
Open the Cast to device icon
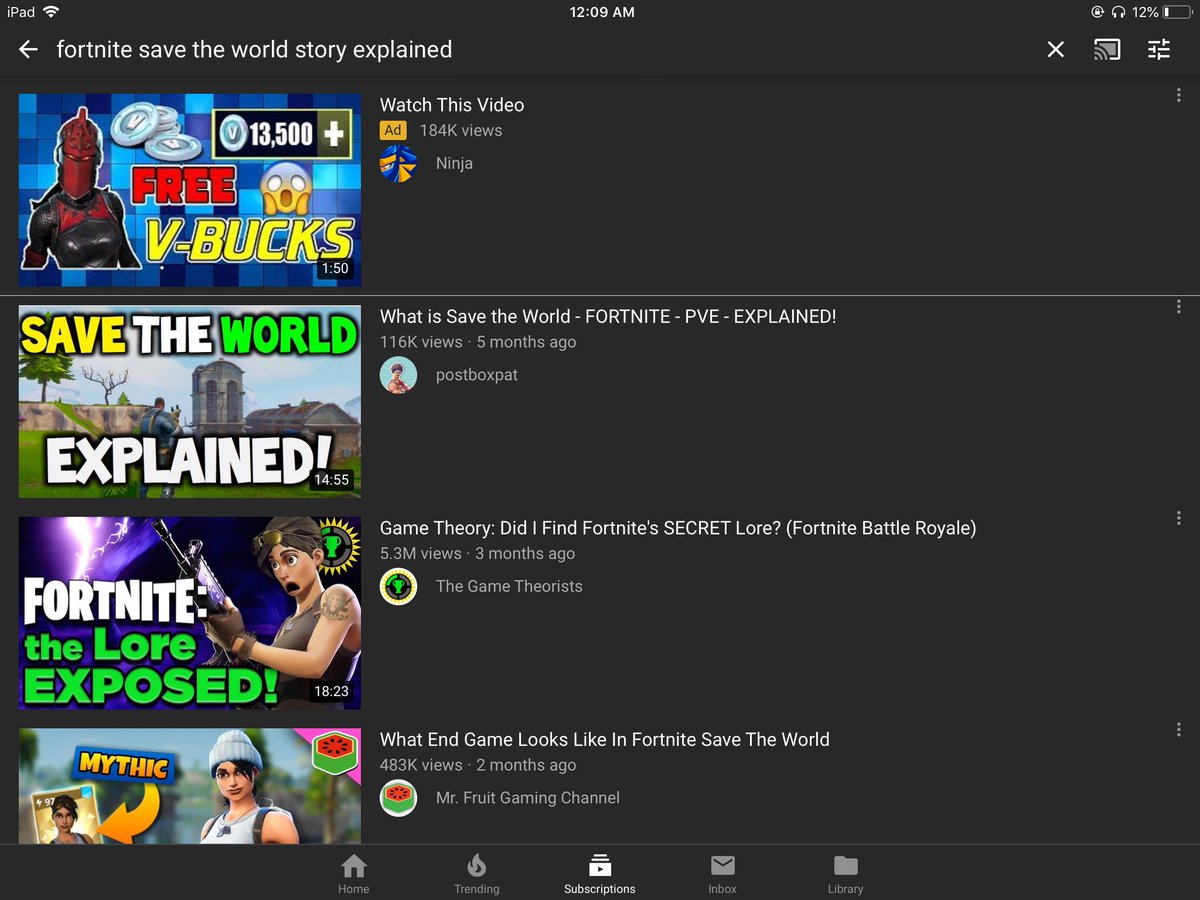click(x=1107, y=49)
